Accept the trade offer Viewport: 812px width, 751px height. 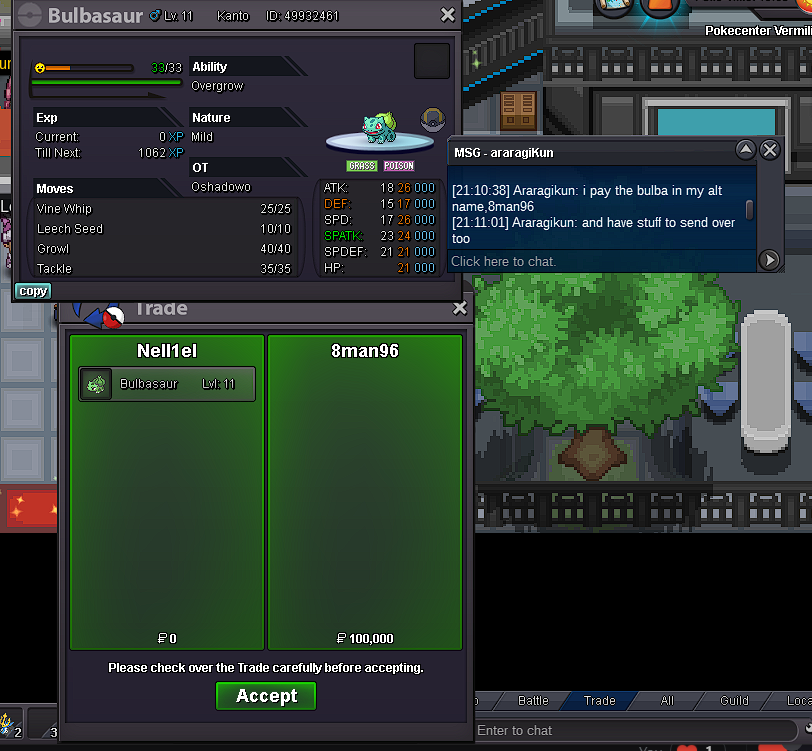[266, 696]
